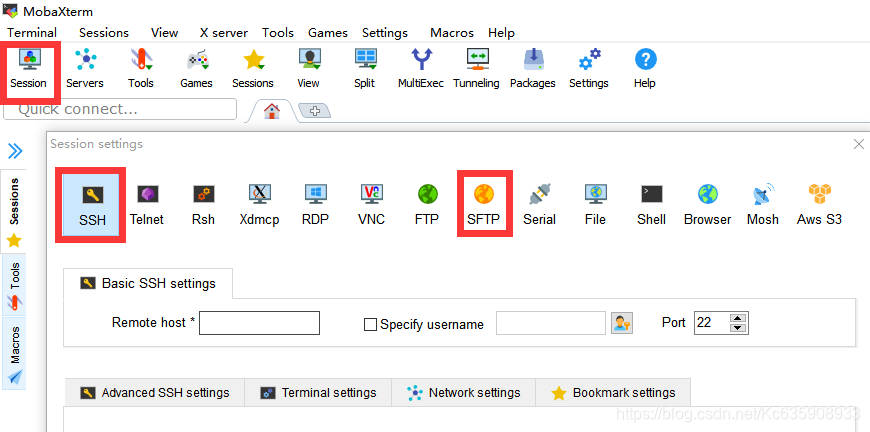Screen dimensions: 870x432
Task: Open the Sessions menu in the menu bar
Action: pos(104,33)
